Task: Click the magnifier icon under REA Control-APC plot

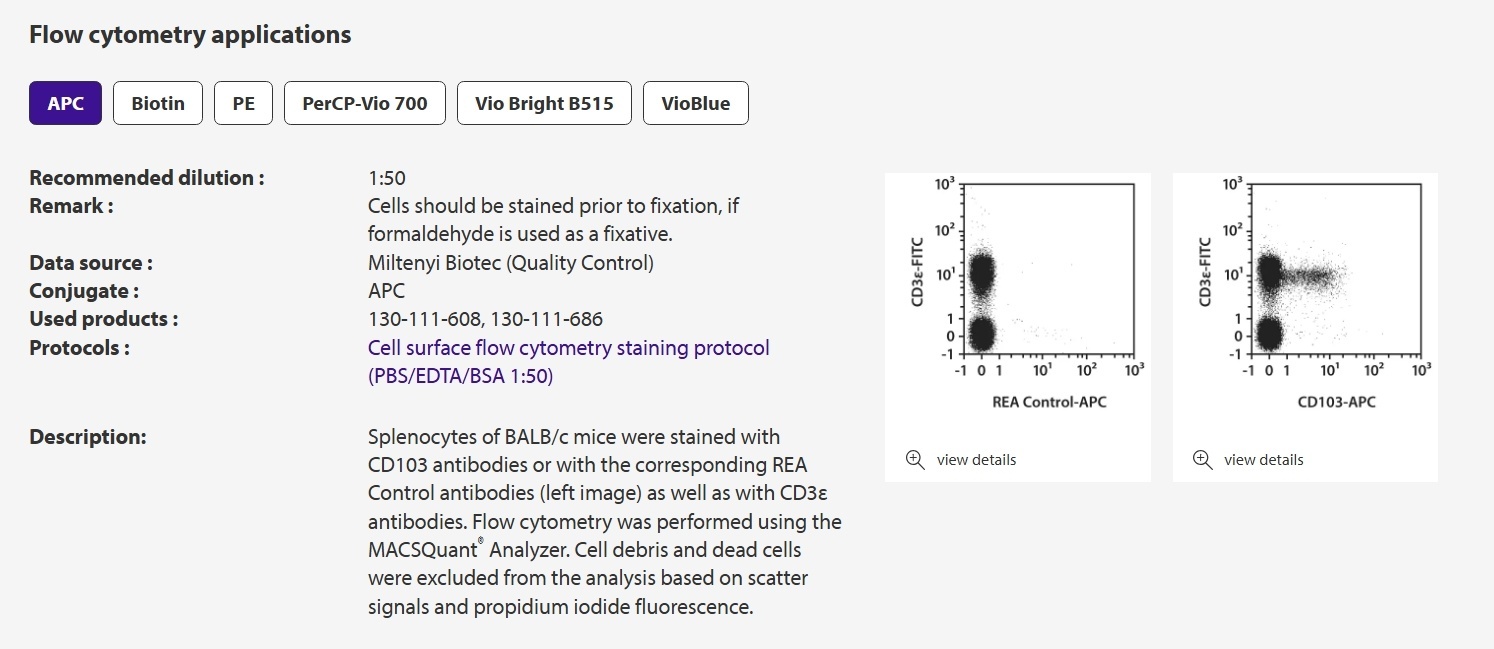Action: point(915,460)
